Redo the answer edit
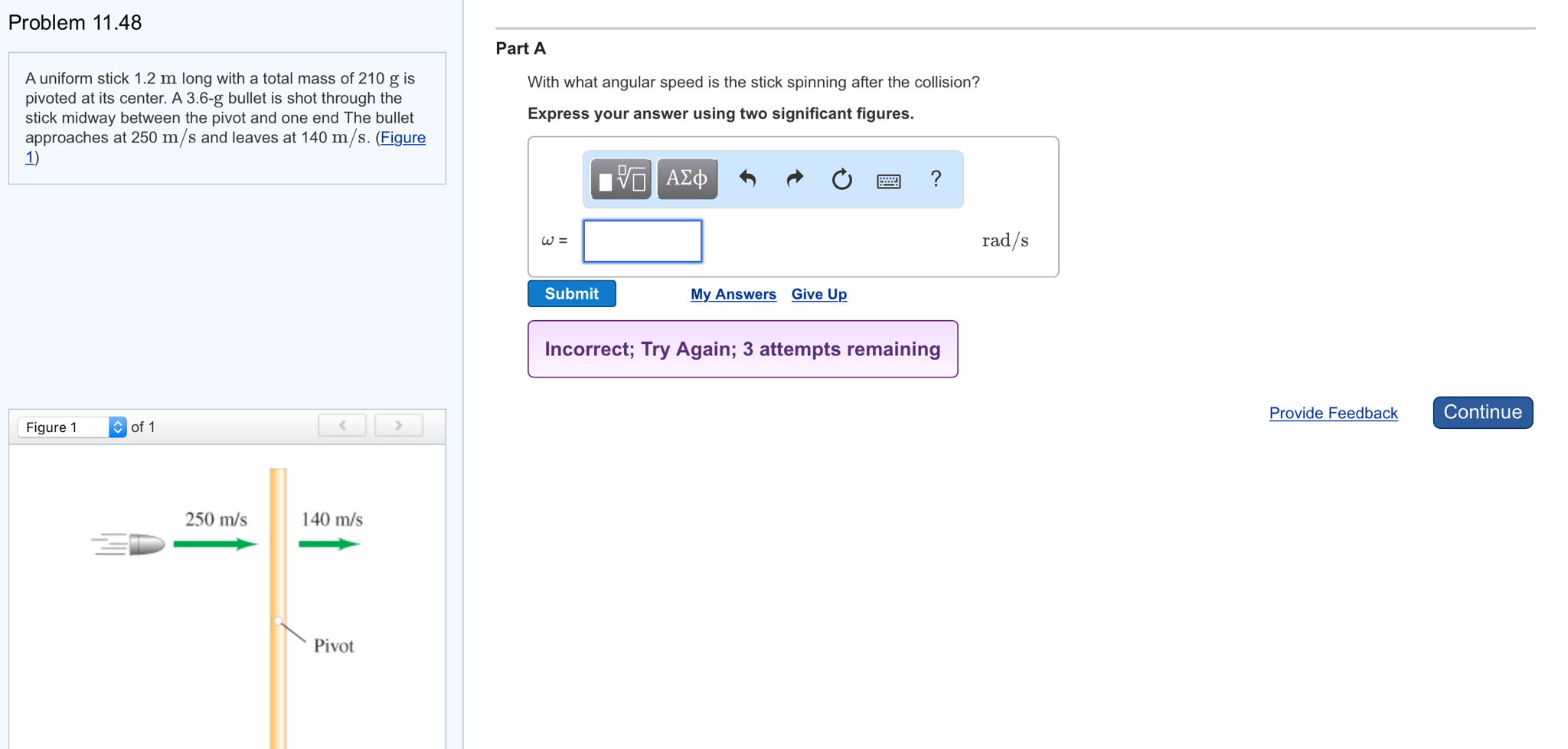The image size is (1568, 749). point(795,179)
